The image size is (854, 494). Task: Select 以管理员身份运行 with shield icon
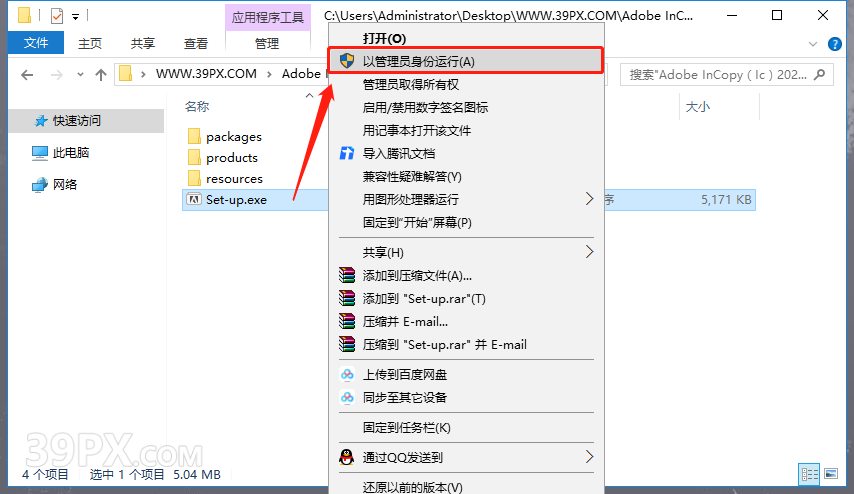466,61
